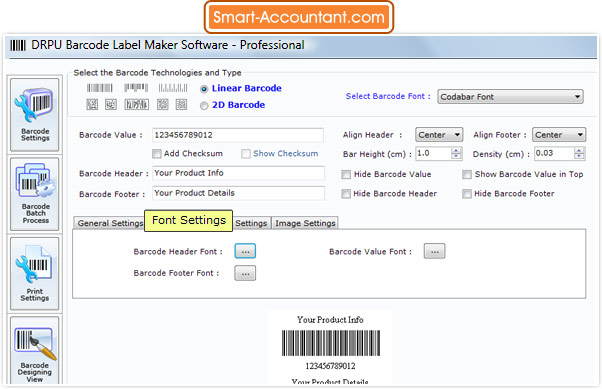
Task: Click the fifth 2D barcode sample icon
Action: click(181, 104)
